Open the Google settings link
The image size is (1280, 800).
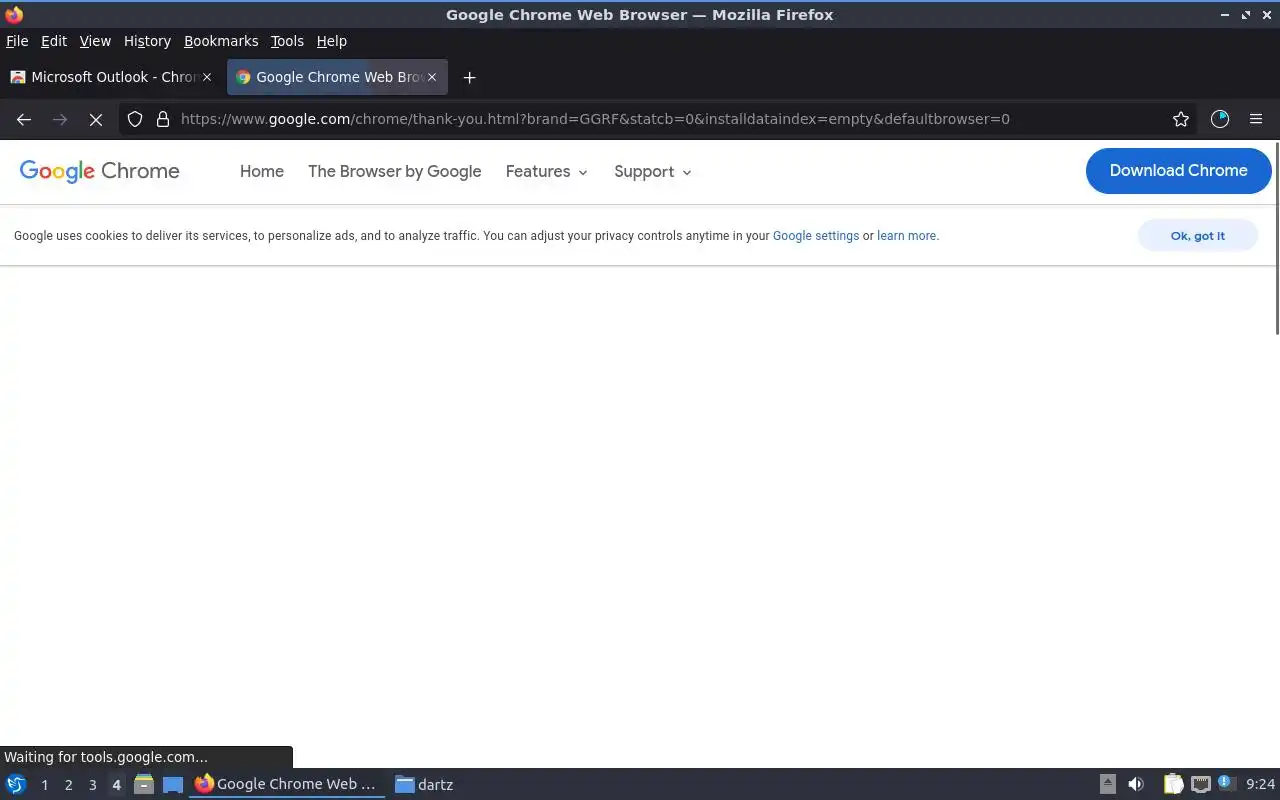816,236
